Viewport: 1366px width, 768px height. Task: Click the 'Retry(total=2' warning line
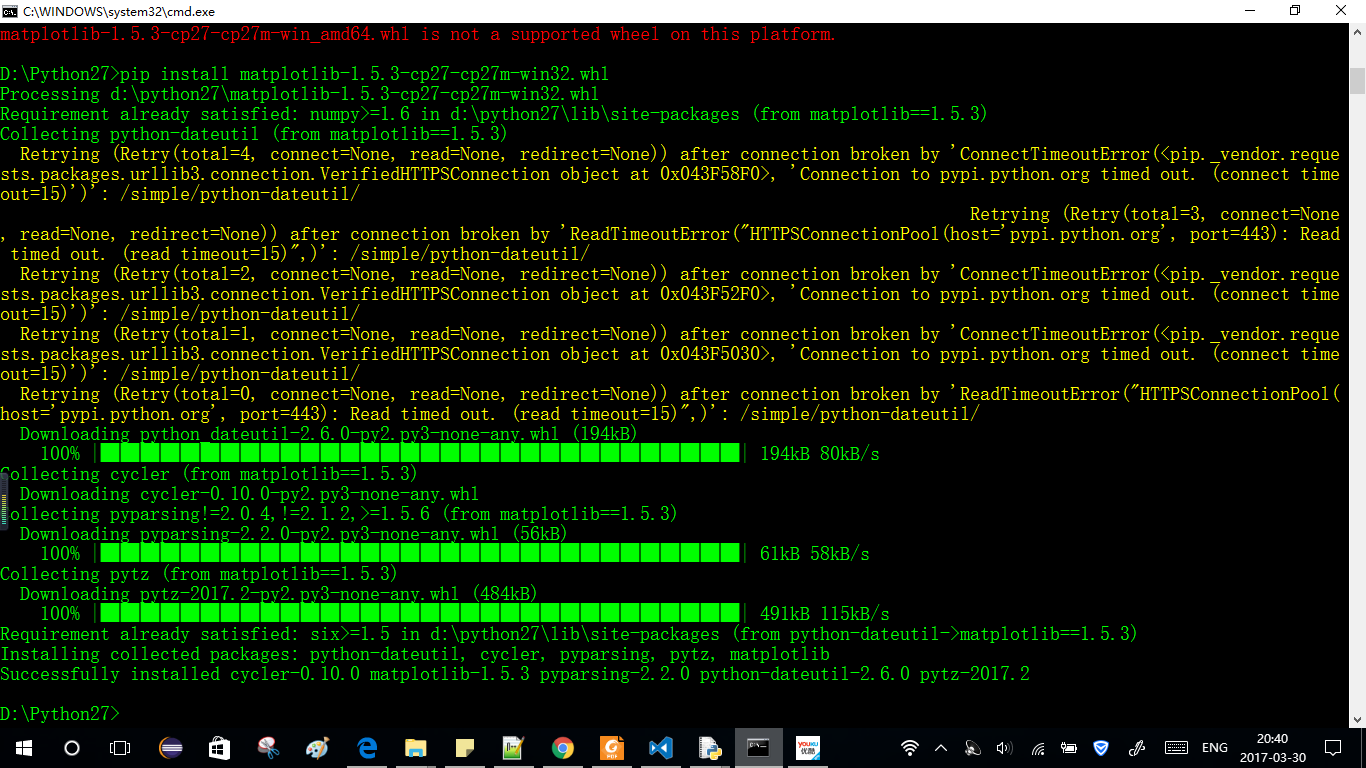point(670,294)
